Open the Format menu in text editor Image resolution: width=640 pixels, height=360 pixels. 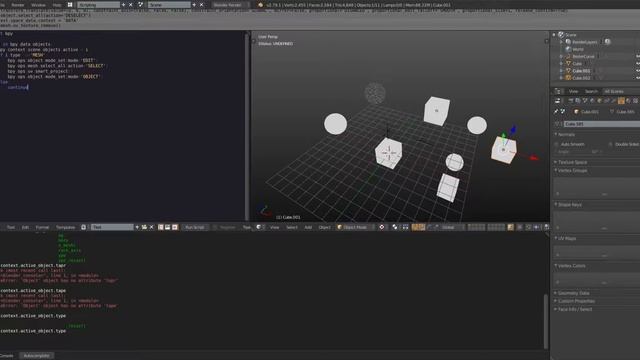pyautogui.click(x=42, y=227)
